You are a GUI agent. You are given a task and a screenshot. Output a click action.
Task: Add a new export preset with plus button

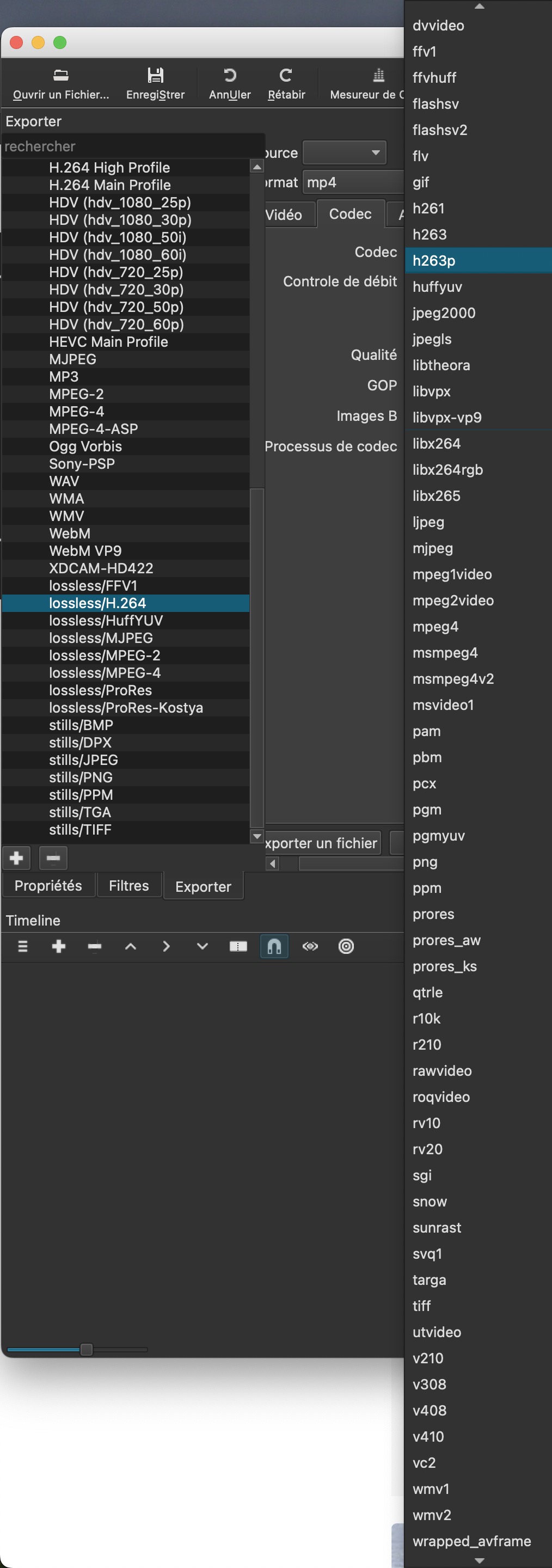[16, 858]
